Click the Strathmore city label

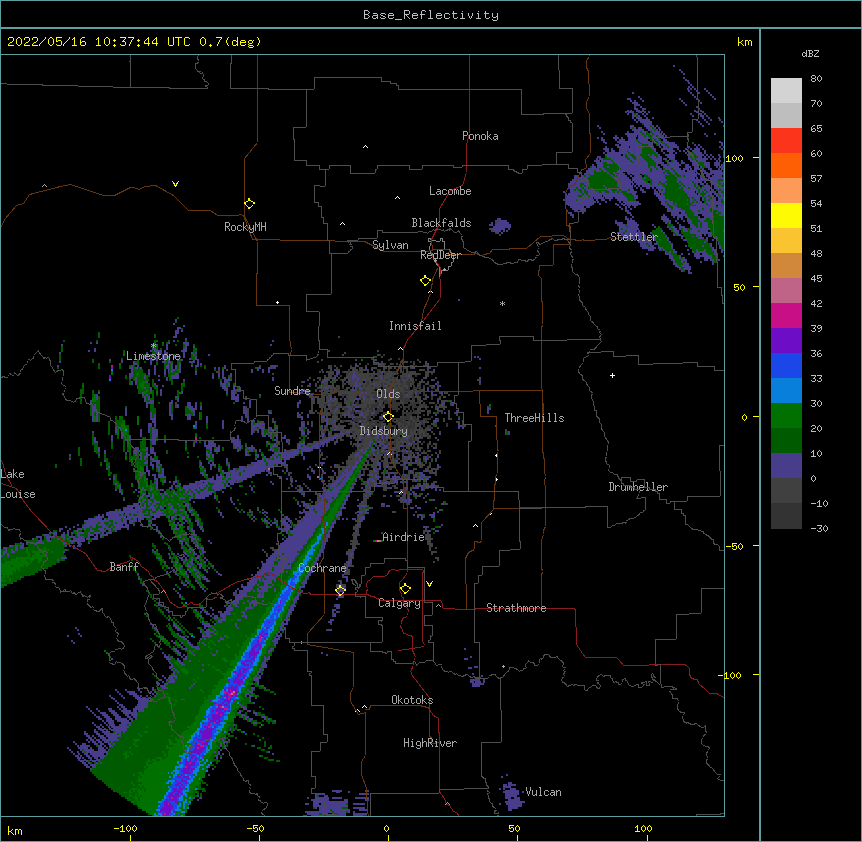coord(516,608)
